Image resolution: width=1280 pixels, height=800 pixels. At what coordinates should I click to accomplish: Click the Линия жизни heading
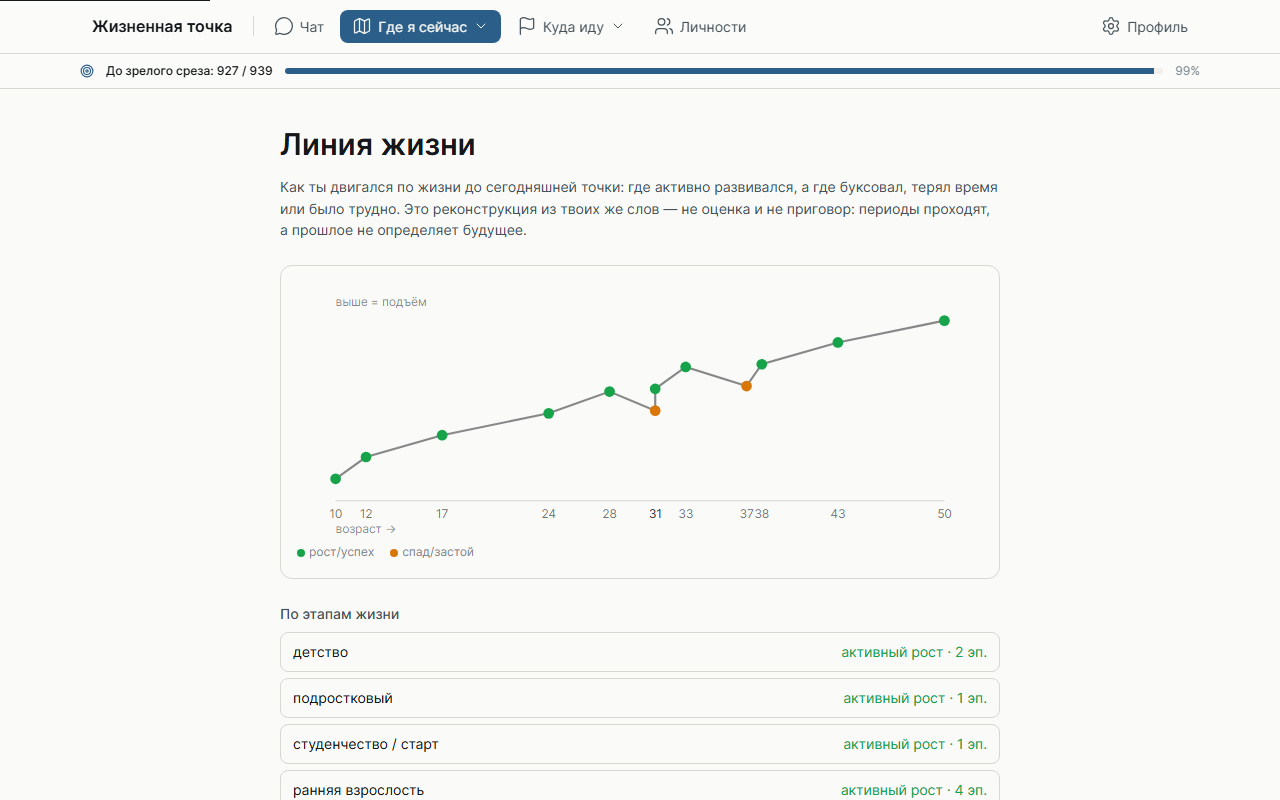378,145
